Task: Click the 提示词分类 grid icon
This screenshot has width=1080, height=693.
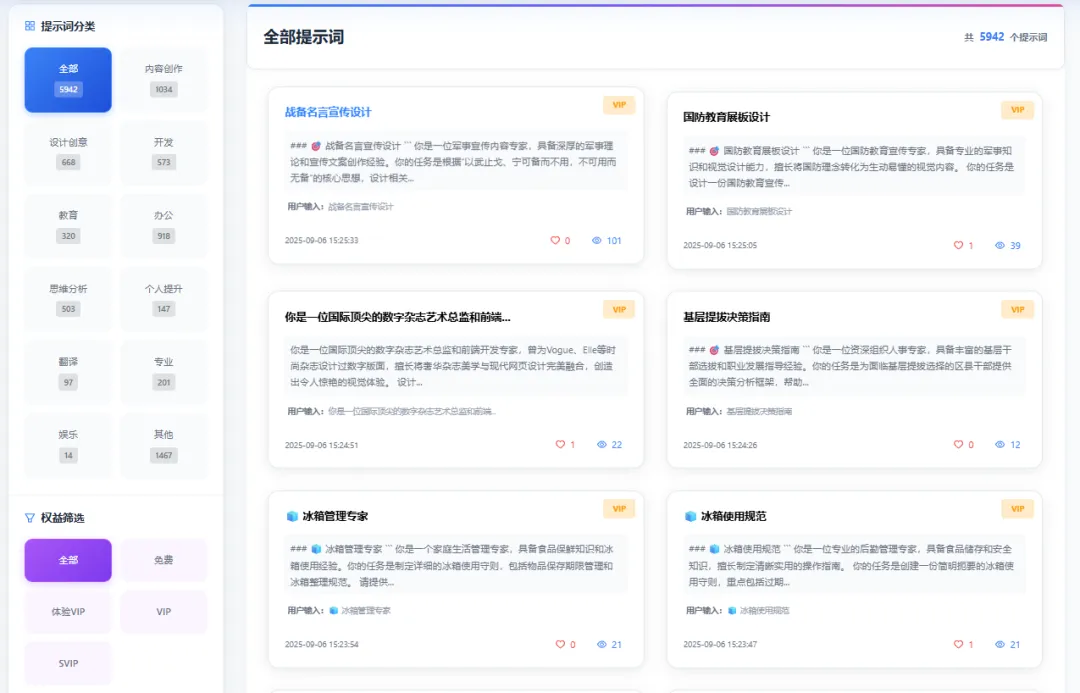Action: pos(30,26)
